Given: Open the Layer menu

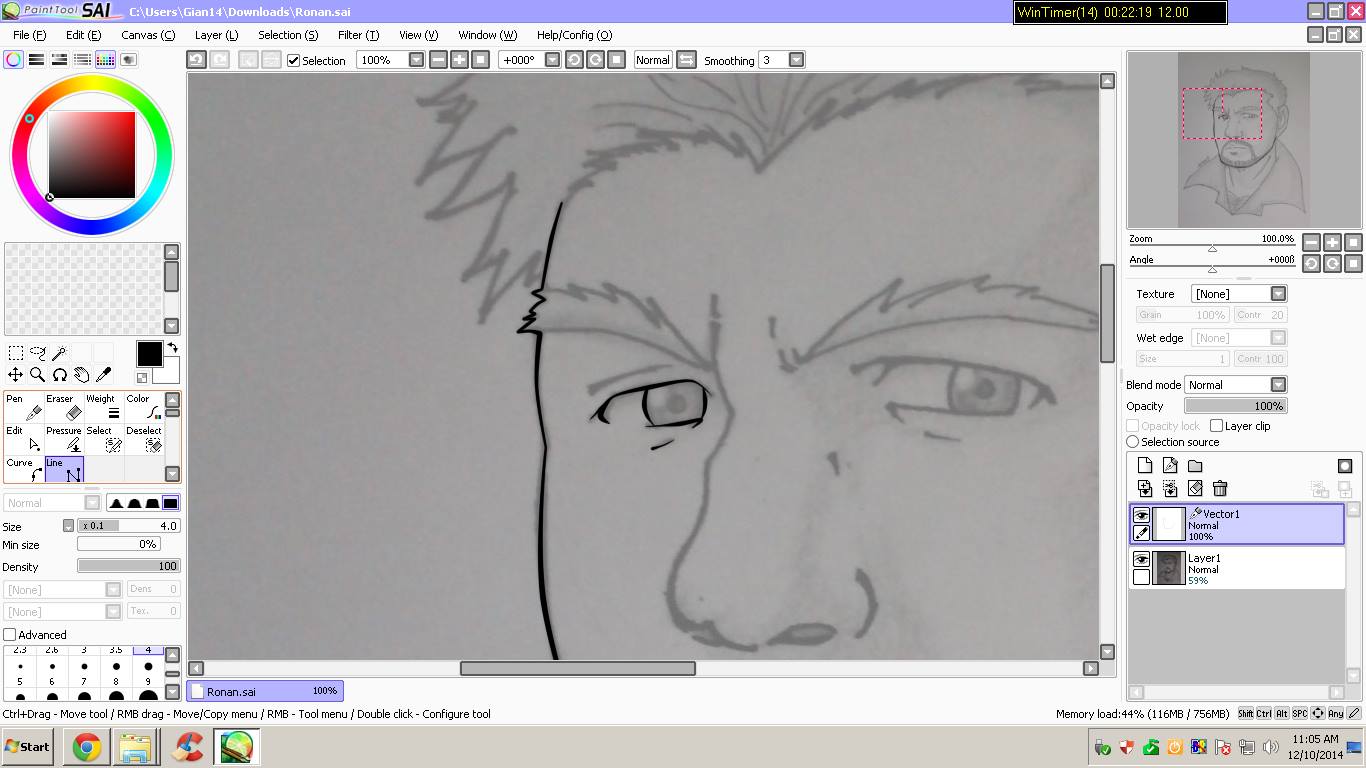Looking at the screenshot, I should click(x=216, y=35).
